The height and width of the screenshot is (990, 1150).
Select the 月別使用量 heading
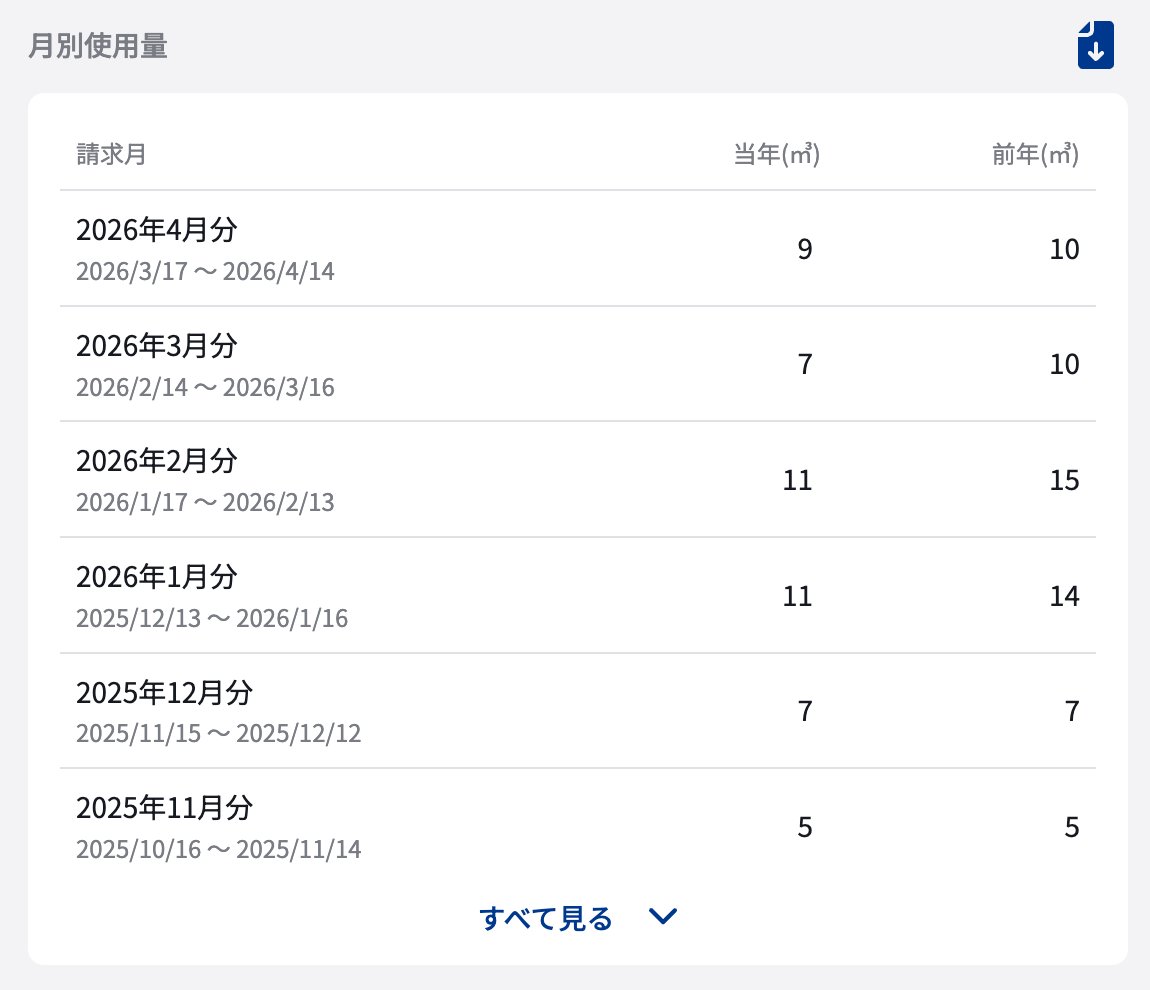click(98, 45)
